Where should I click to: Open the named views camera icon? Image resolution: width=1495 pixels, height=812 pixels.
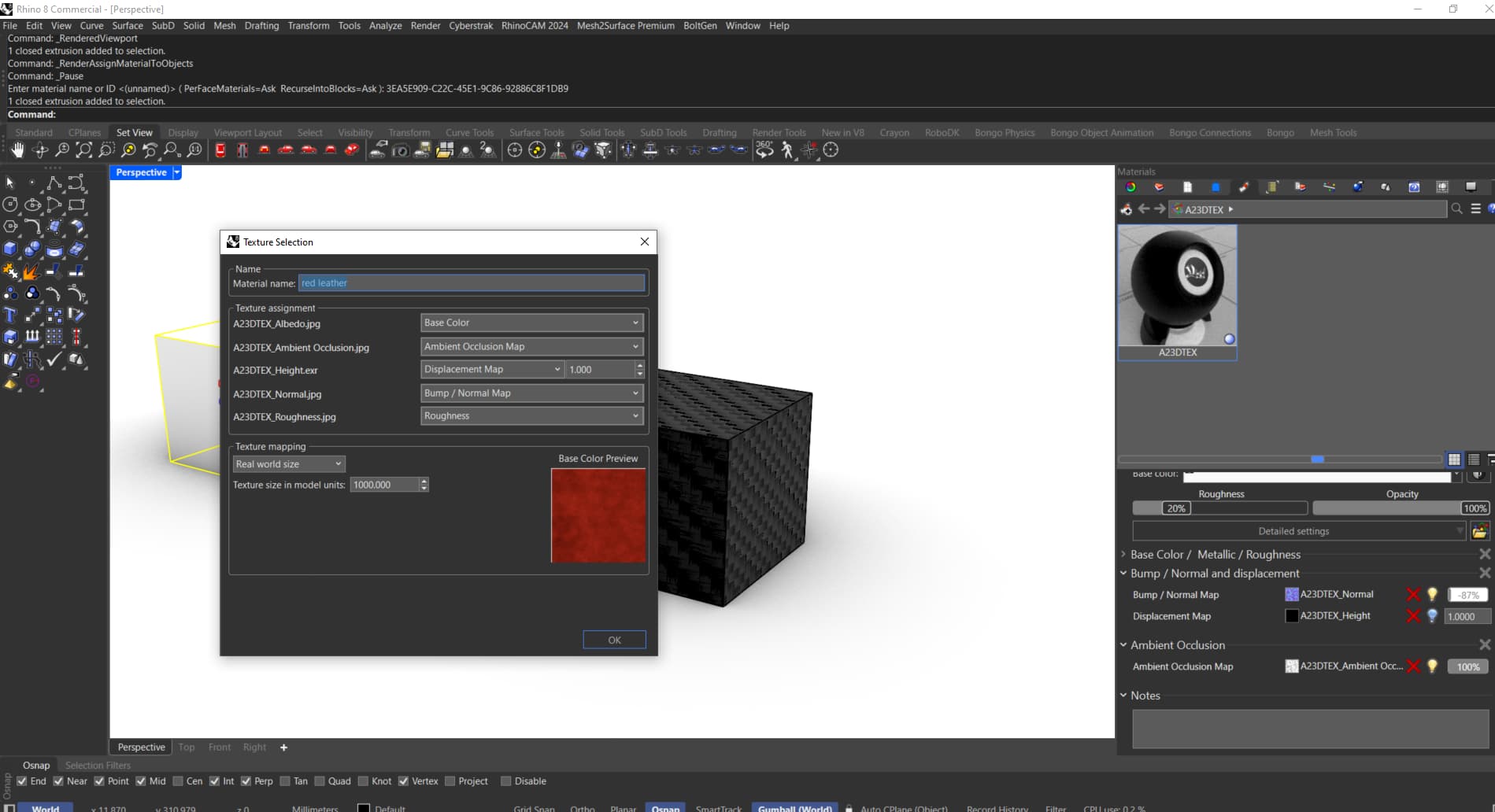point(399,150)
